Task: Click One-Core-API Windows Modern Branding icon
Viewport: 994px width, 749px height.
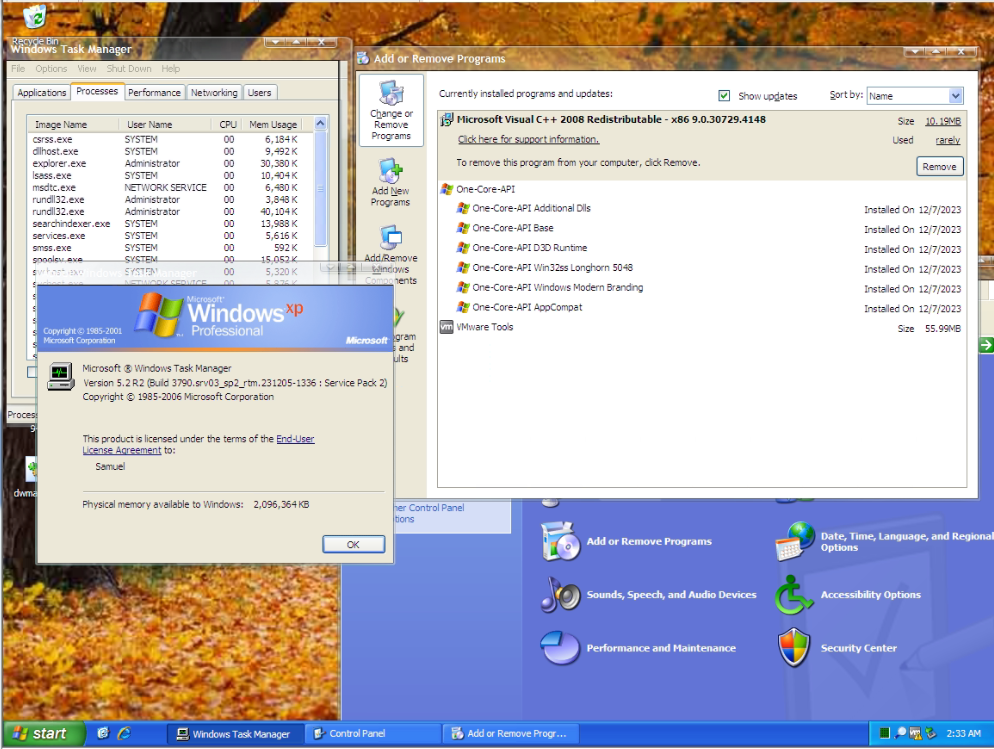Action: coord(463,287)
